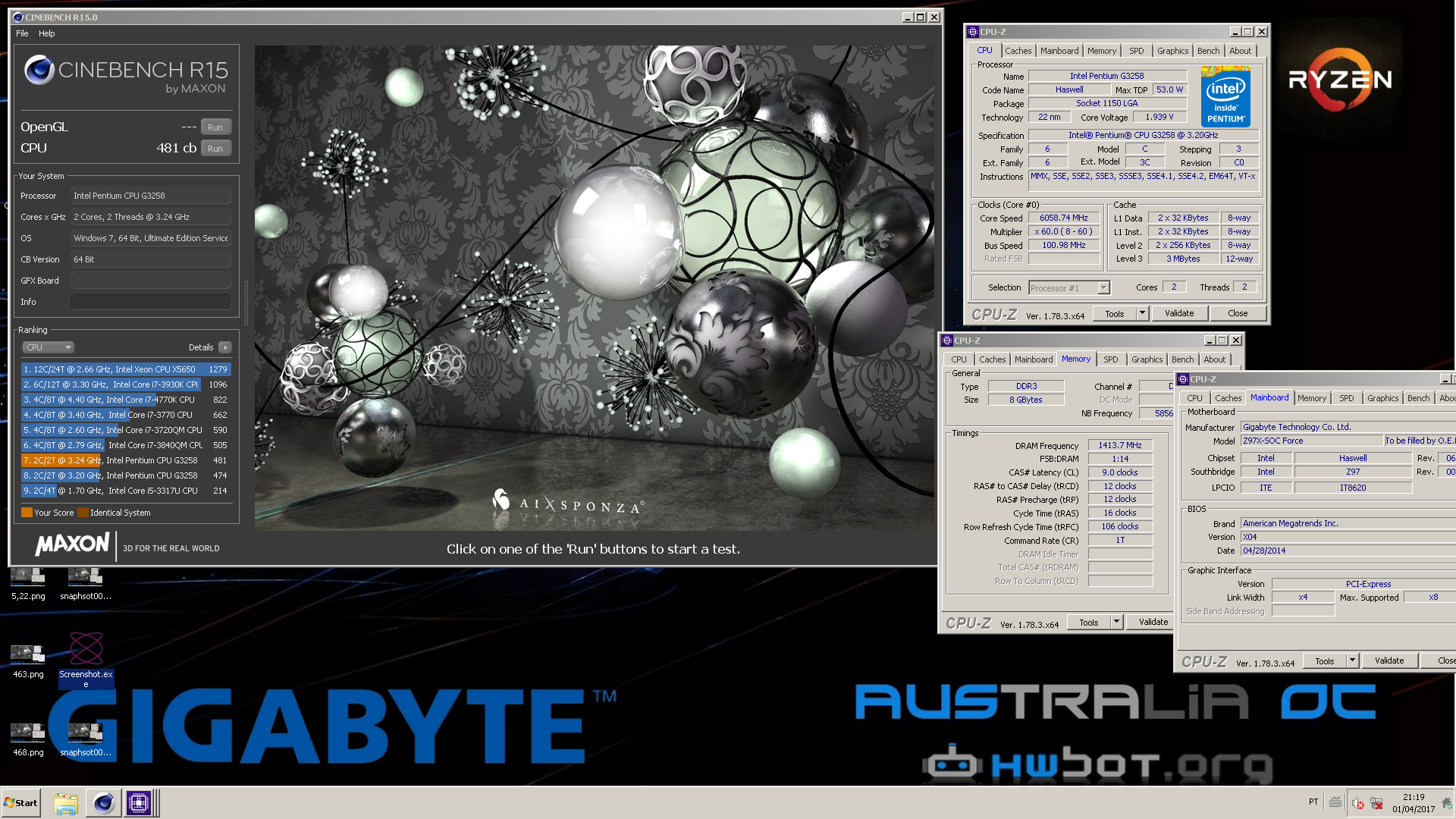The width and height of the screenshot is (1456, 819).
Task: Click the Close button in CPU-Z processor window
Action: point(1238,314)
